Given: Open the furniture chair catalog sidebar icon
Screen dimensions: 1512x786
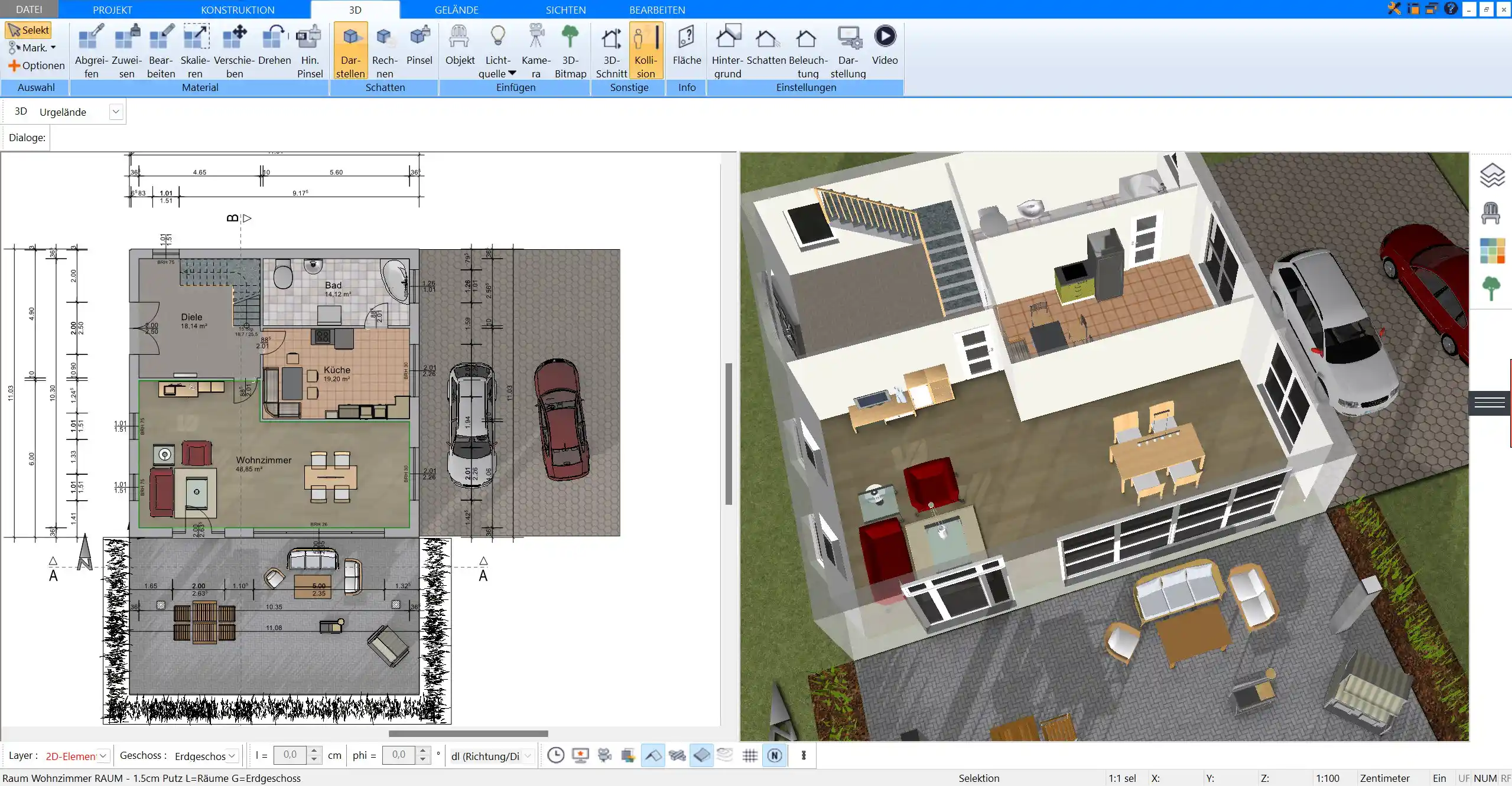Looking at the screenshot, I should click(x=1491, y=213).
